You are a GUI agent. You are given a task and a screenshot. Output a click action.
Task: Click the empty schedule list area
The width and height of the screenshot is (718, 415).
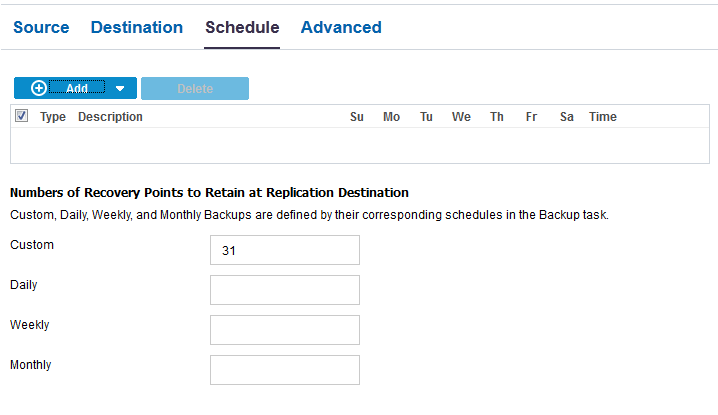(x=360, y=145)
